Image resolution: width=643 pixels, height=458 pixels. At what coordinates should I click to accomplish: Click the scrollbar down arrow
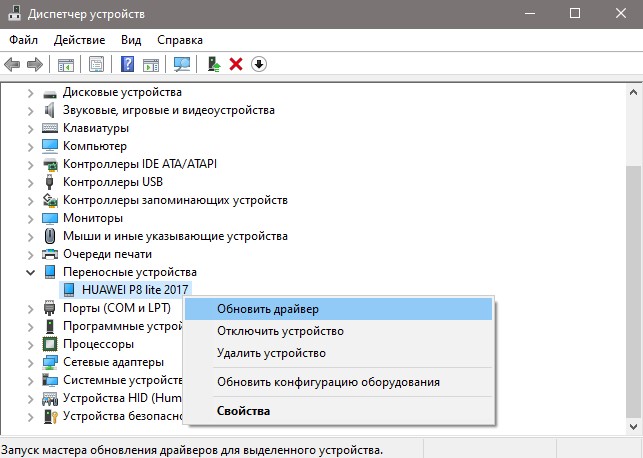click(633, 426)
